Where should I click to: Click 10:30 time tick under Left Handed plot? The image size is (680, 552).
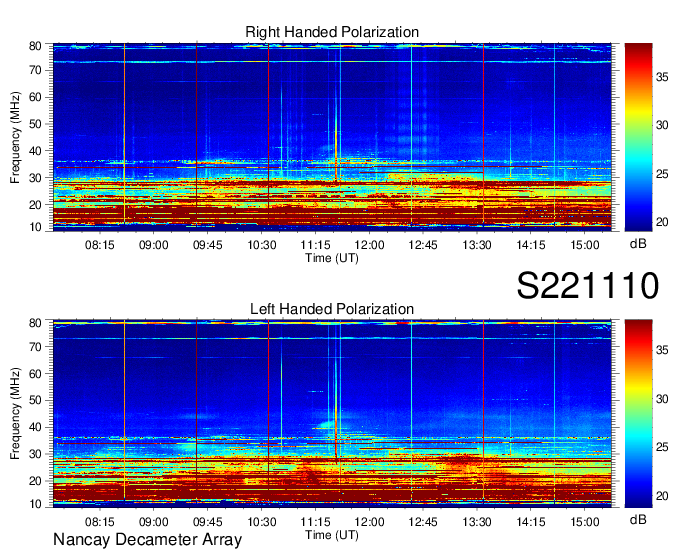coord(262,522)
